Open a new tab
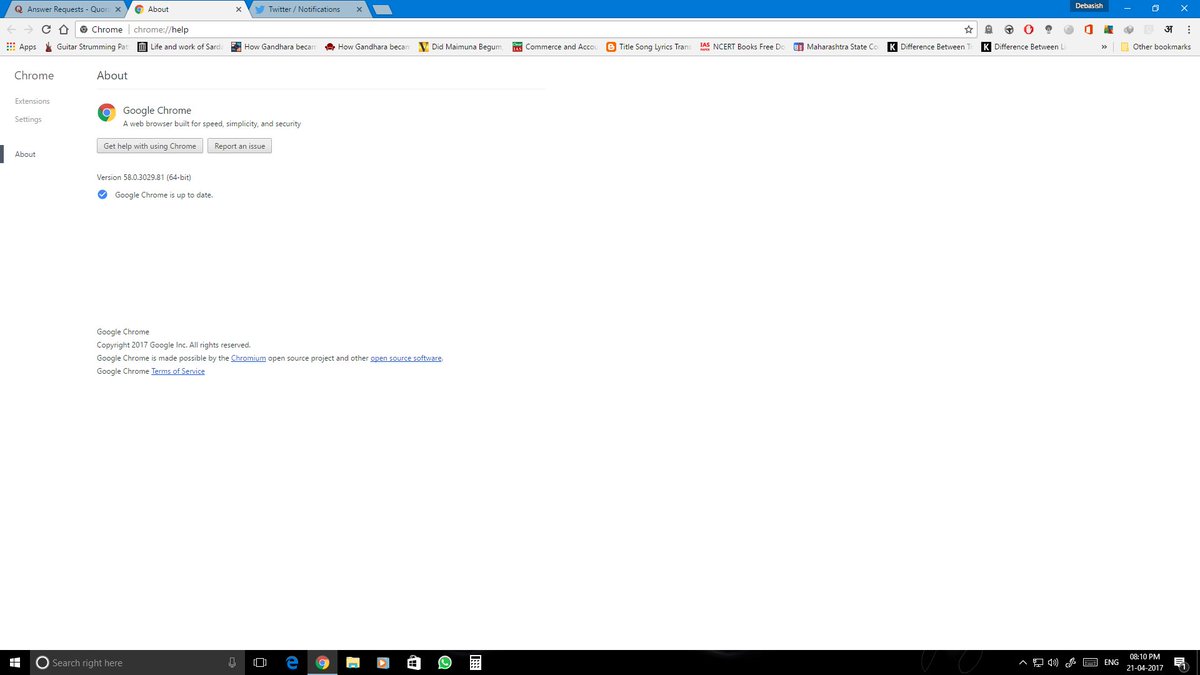 point(382,10)
